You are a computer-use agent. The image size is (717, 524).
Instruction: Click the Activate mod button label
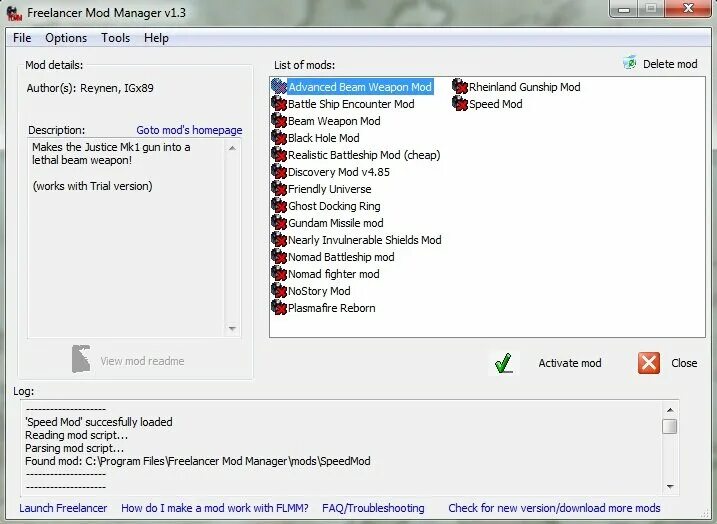(x=570, y=363)
